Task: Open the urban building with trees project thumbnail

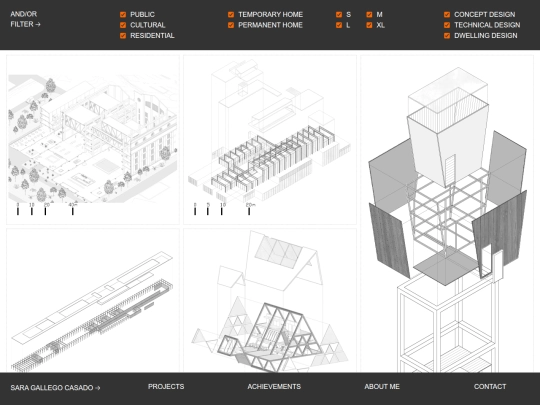Action: pos(93,140)
